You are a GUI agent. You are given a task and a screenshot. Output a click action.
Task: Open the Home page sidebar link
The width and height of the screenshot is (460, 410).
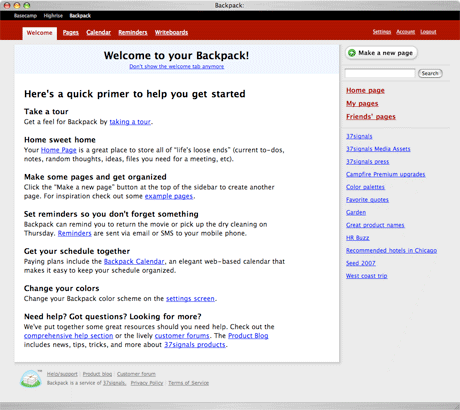pyautogui.click(x=365, y=90)
